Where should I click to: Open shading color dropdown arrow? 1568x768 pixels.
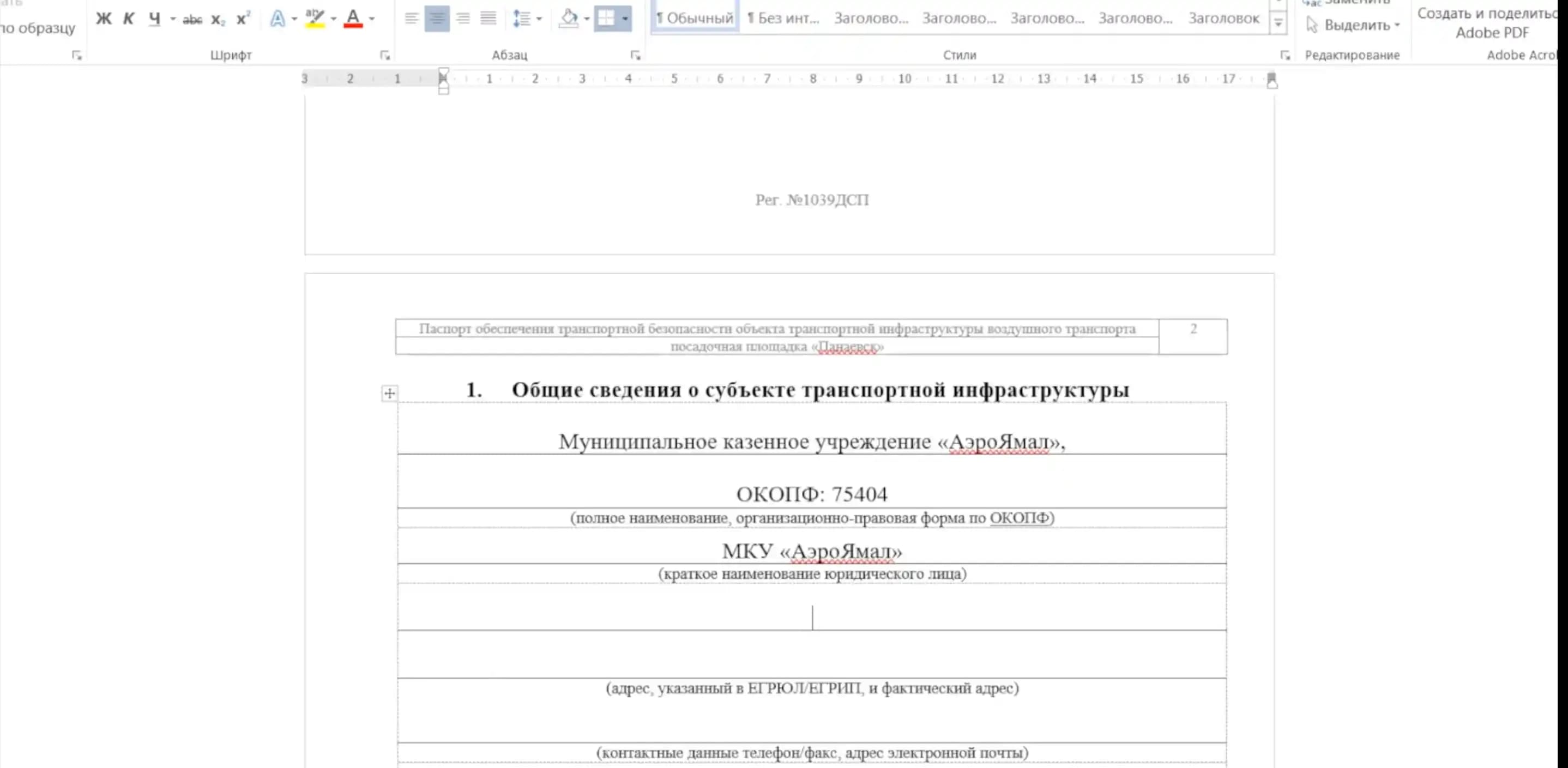(x=587, y=19)
